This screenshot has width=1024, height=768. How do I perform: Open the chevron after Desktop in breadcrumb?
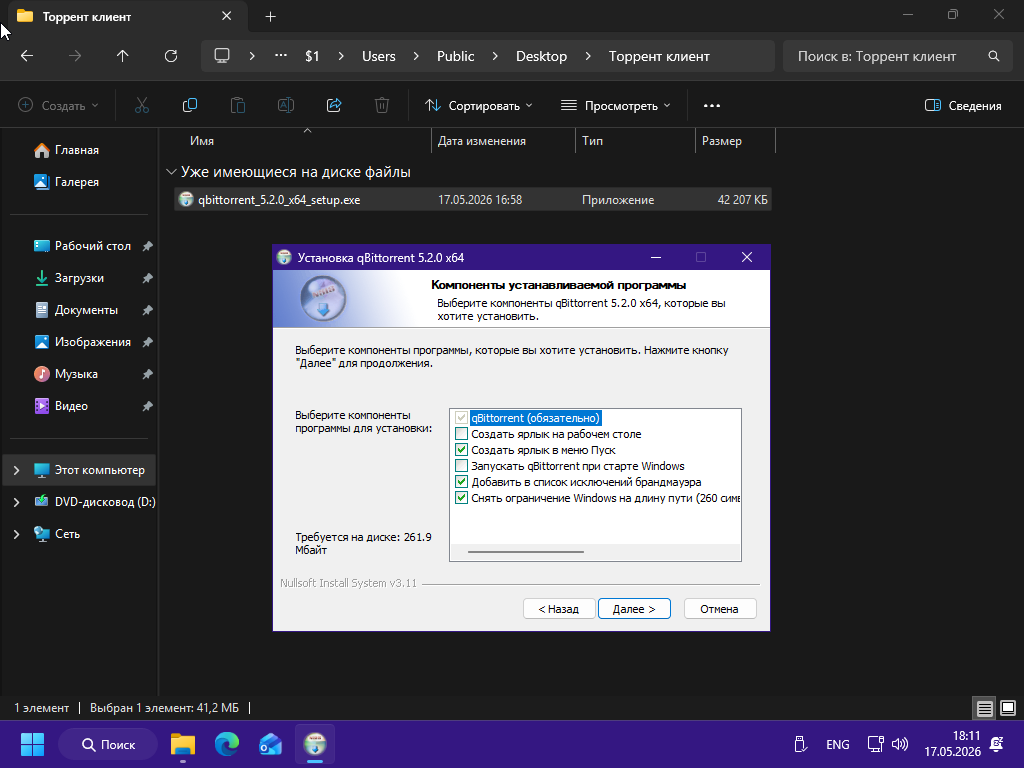coord(588,56)
